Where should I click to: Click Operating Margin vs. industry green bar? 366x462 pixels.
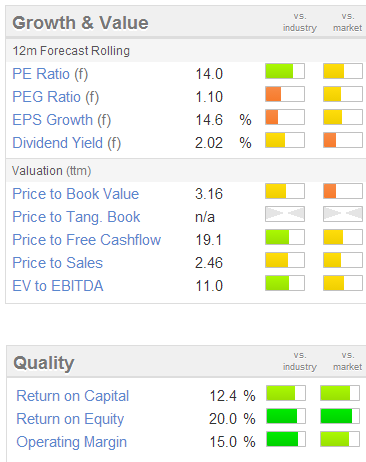[286, 439]
